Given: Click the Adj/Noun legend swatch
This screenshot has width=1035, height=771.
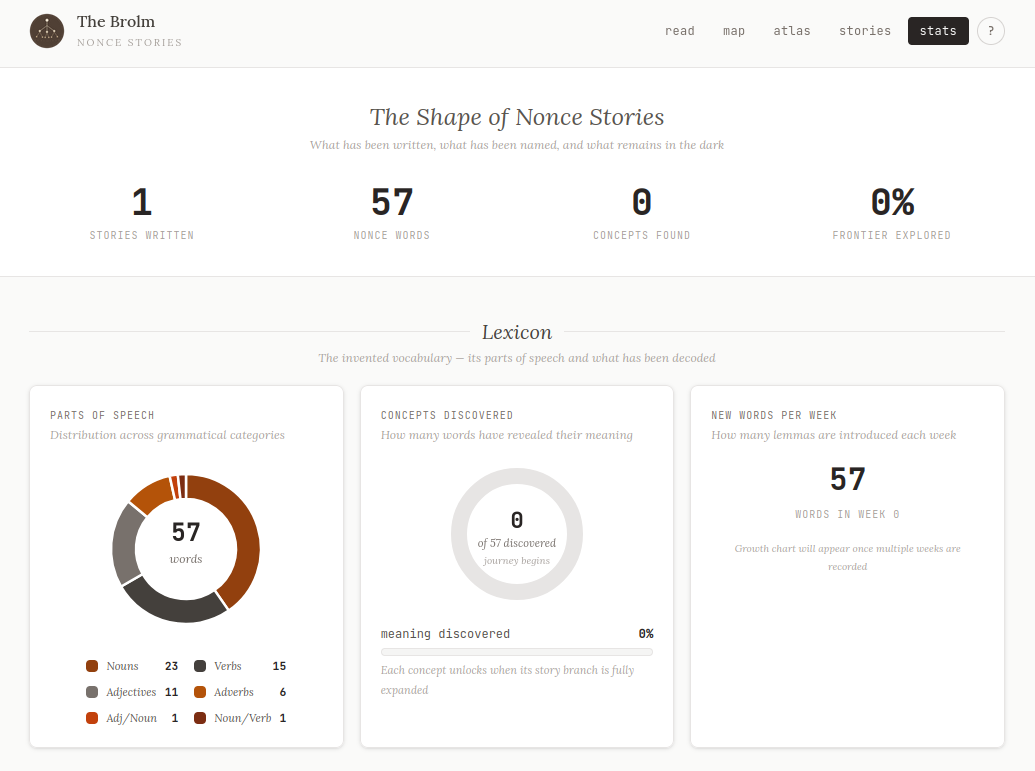Looking at the screenshot, I should point(92,718).
